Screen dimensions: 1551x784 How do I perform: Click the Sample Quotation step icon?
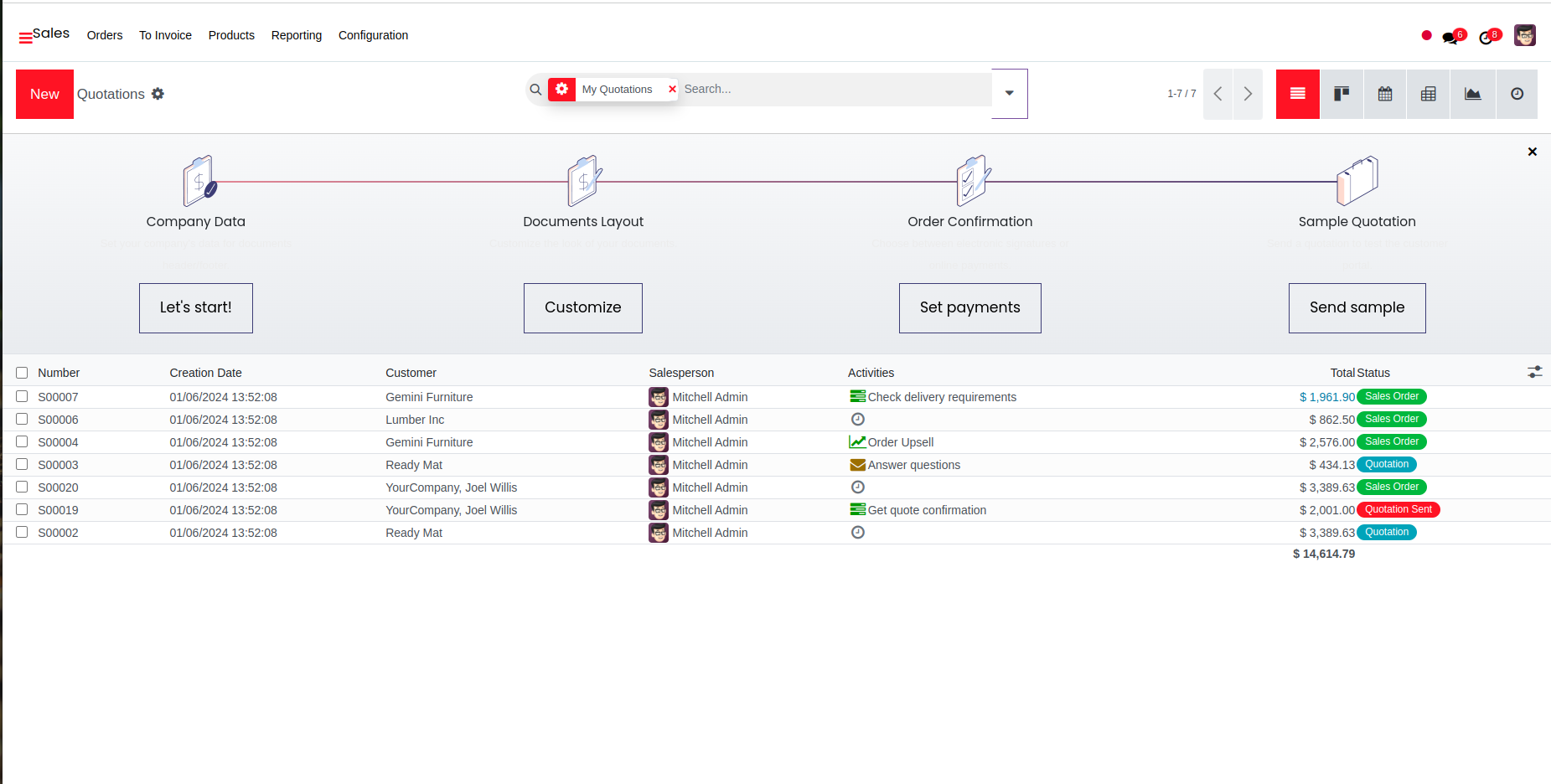pyautogui.click(x=1357, y=180)
